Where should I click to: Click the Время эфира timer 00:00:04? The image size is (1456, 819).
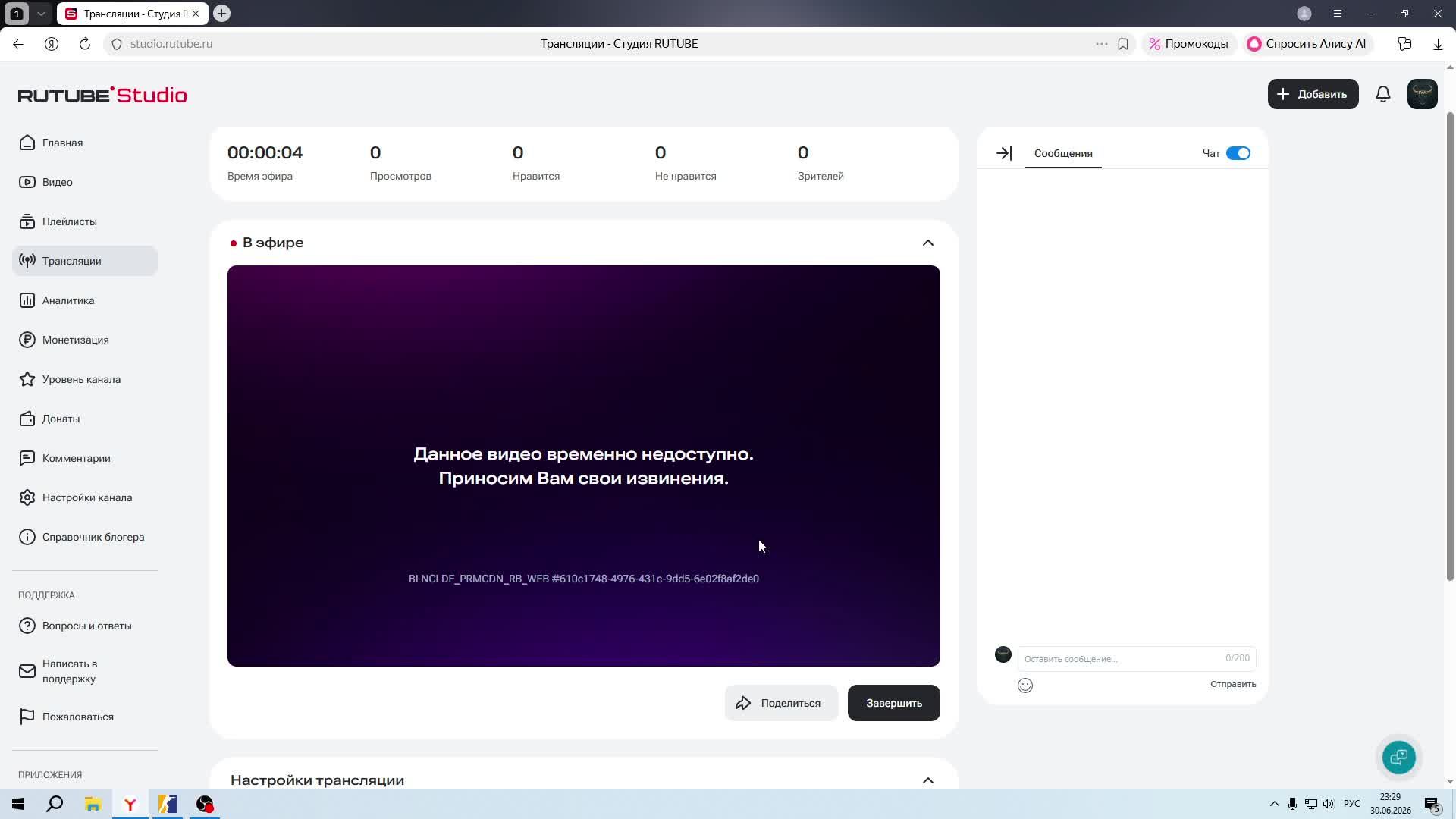point(265,152)
